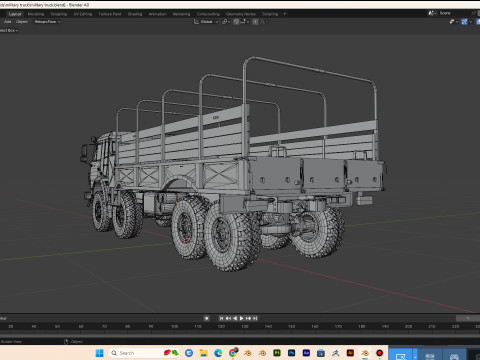Image resolution: width=480 pixels, height=360 pixels.
Task: Open the overlays options dropdown arrow
Action: pyautogui.click(x=470, y=22)
